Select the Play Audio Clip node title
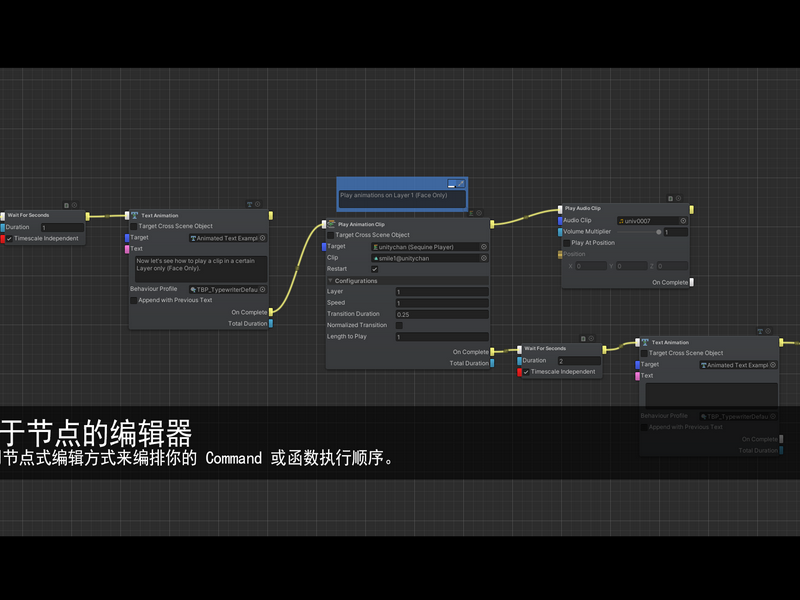This screenshot has width=800, height=600. point(583,208)
